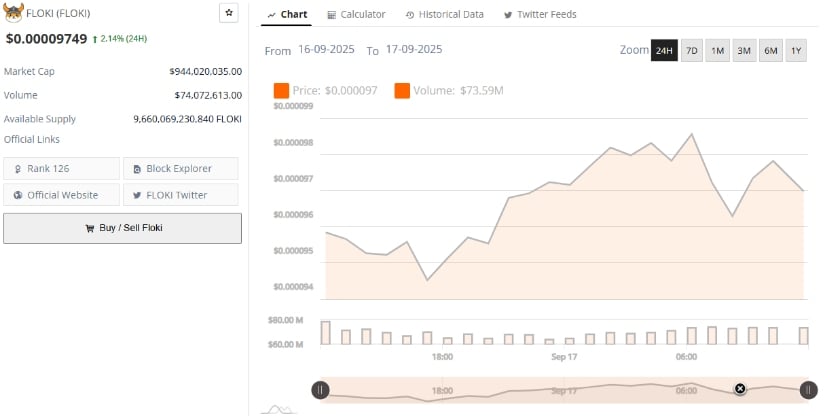Click the calculator icon in Calculator tab

331,15
